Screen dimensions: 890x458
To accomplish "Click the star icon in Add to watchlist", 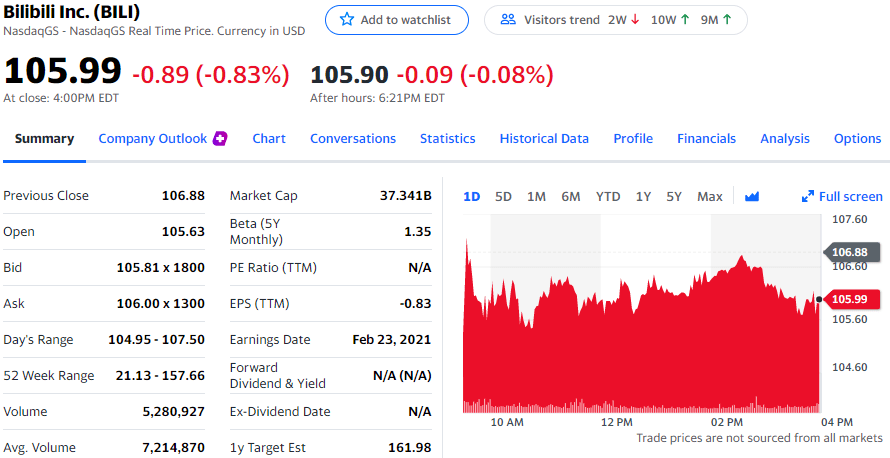I will click(x=347, y=20).
